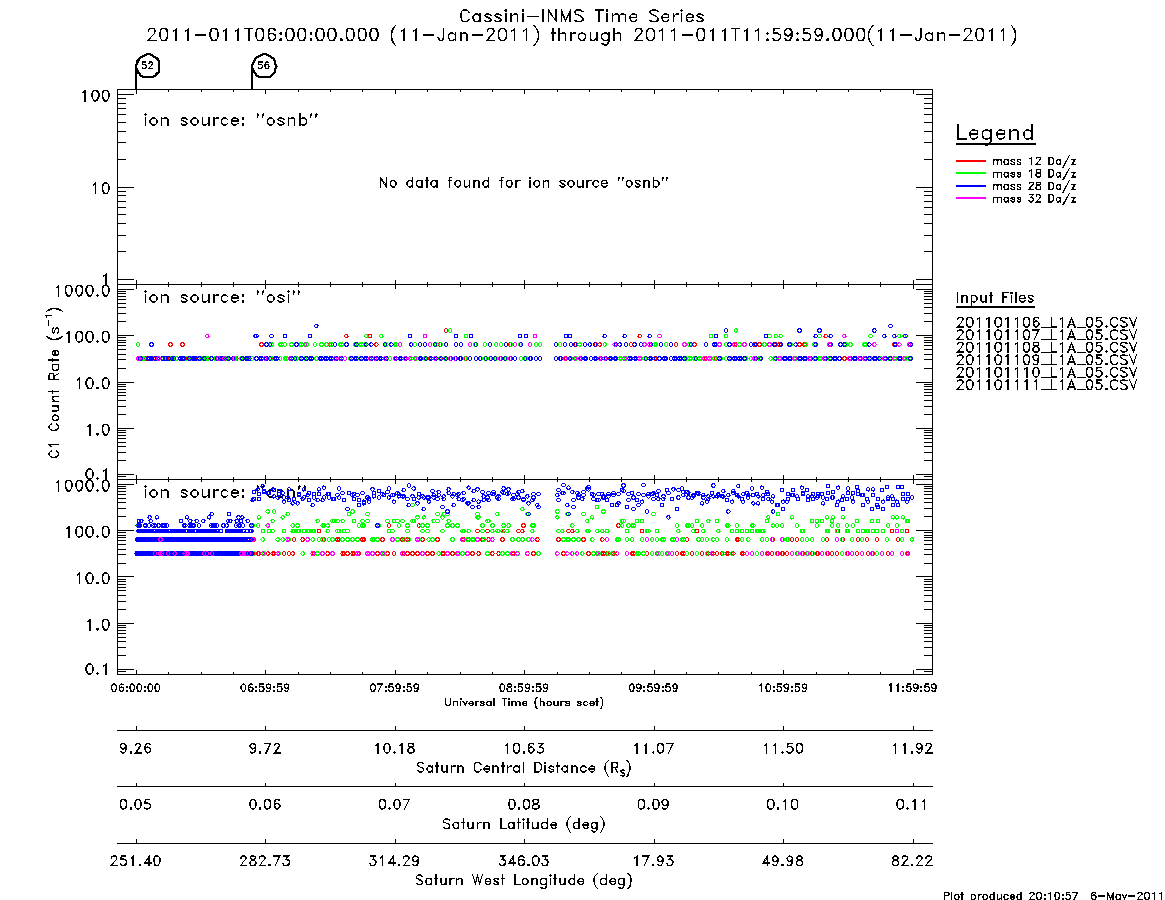Click file name 201101111_L1A_05.CSV
This screenshot has width=1165, height=900.
click(1046, 385)
